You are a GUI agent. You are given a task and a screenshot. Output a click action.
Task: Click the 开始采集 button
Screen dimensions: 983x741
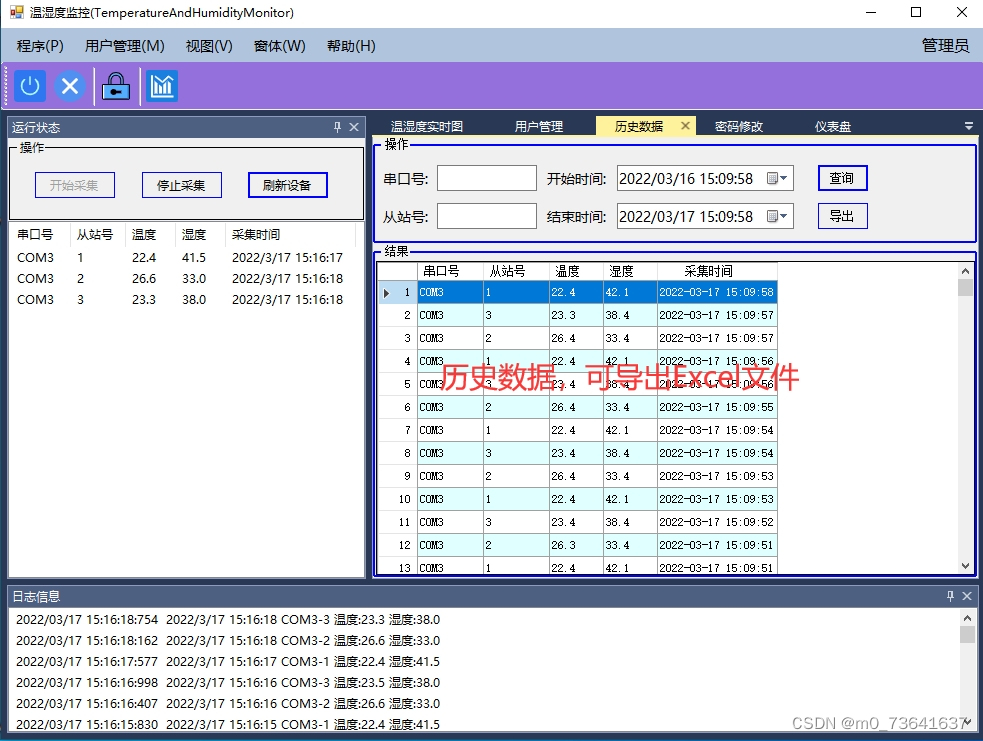(75, 185)
